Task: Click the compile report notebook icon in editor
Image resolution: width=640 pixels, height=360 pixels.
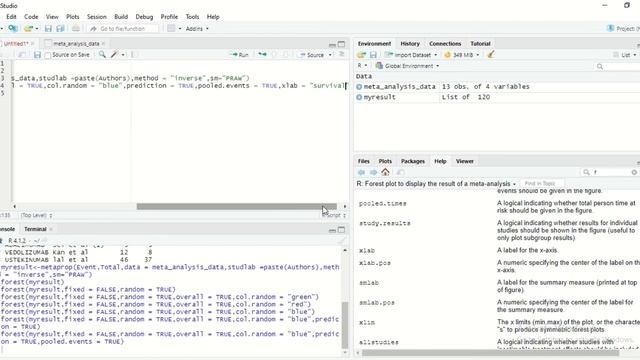Action: pos(134,55)
